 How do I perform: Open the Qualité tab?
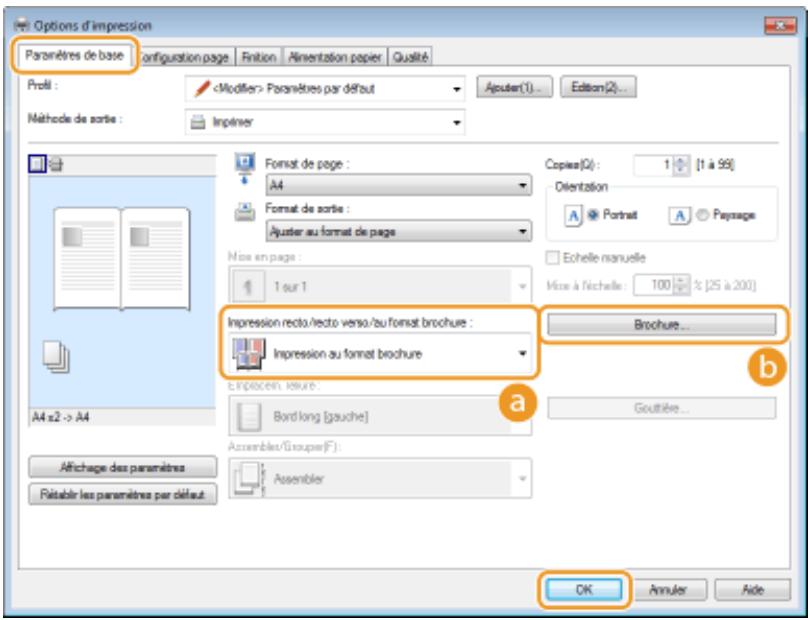coord(410,57)
